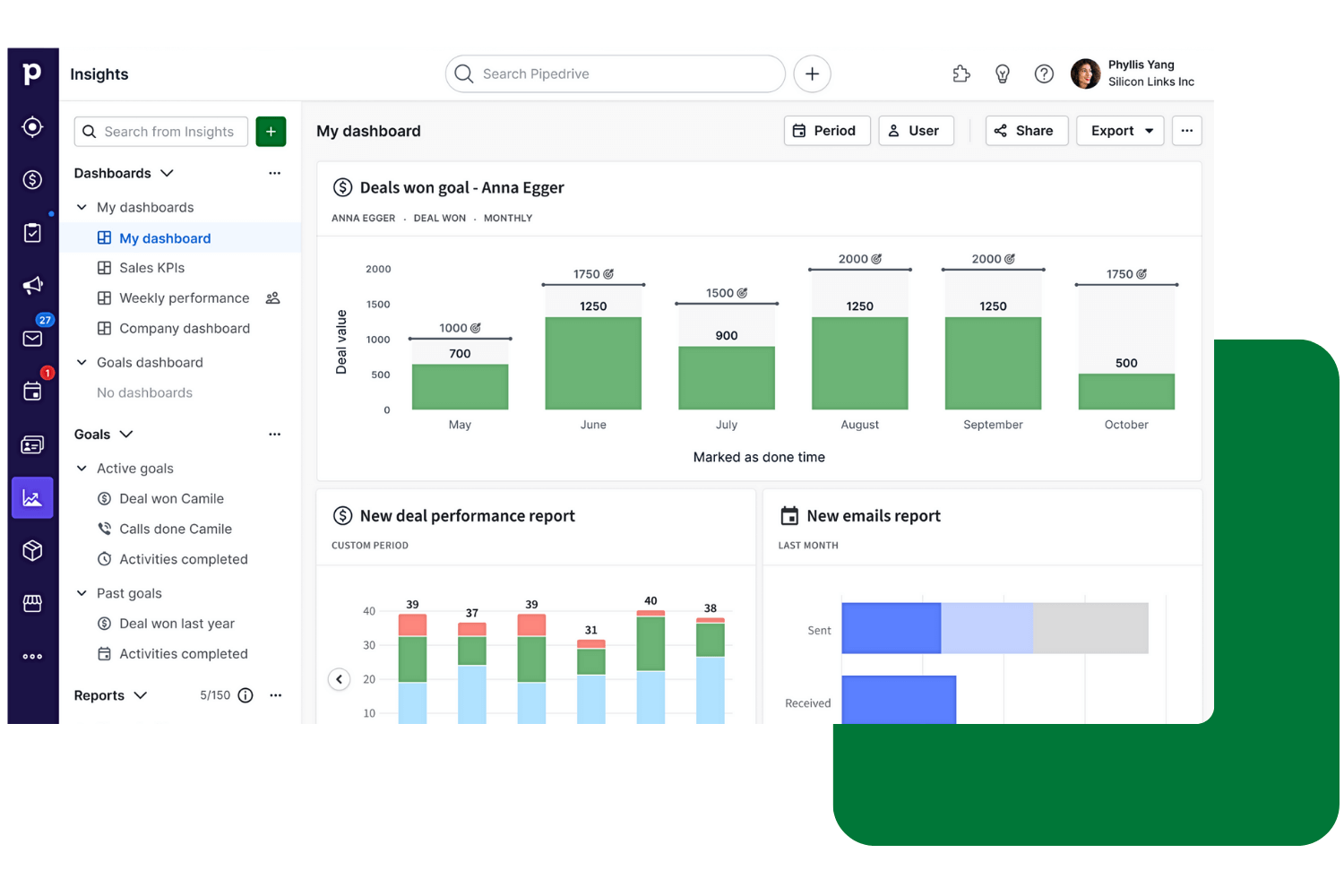Viewport: 1344px width, 896px height.
Task: Open Reports section more options dots
Action: [276, 695]
